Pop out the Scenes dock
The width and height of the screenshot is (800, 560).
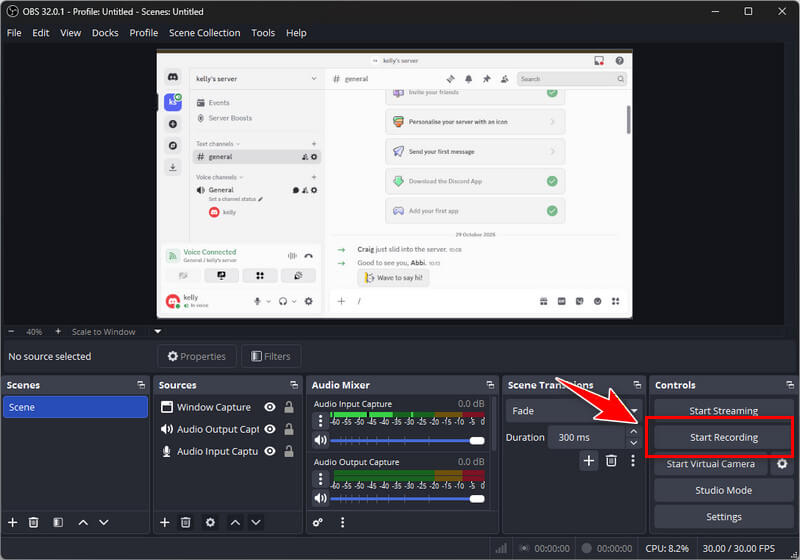(x=141, y=385)
